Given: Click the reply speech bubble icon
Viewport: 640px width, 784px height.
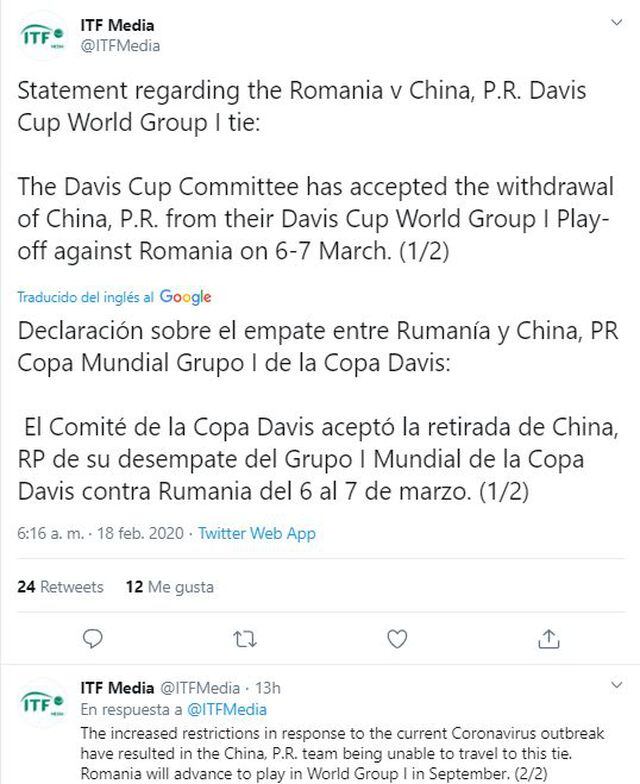Looking at the screenshot, I should (92, 638).
